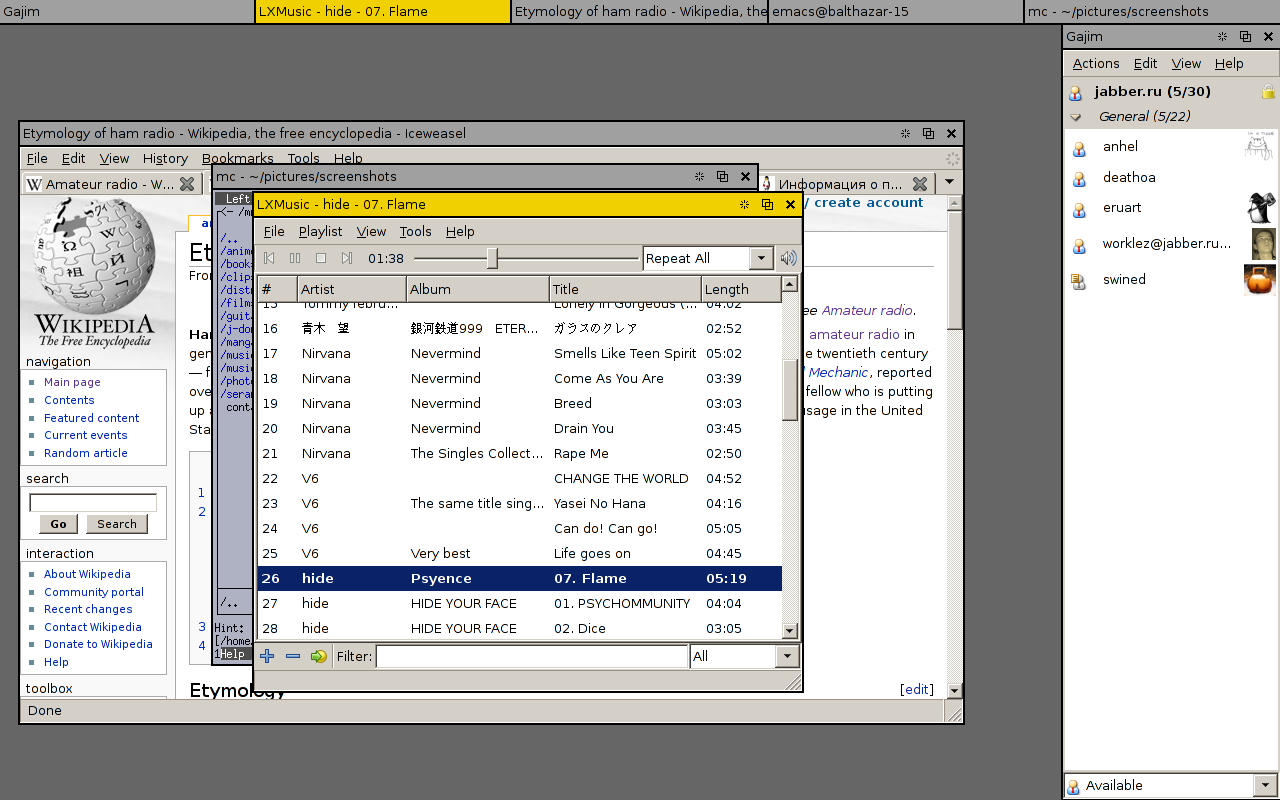
Task: Open the Iceweasel tab list dropdown arrow
Action: click(x=949, y=184)
